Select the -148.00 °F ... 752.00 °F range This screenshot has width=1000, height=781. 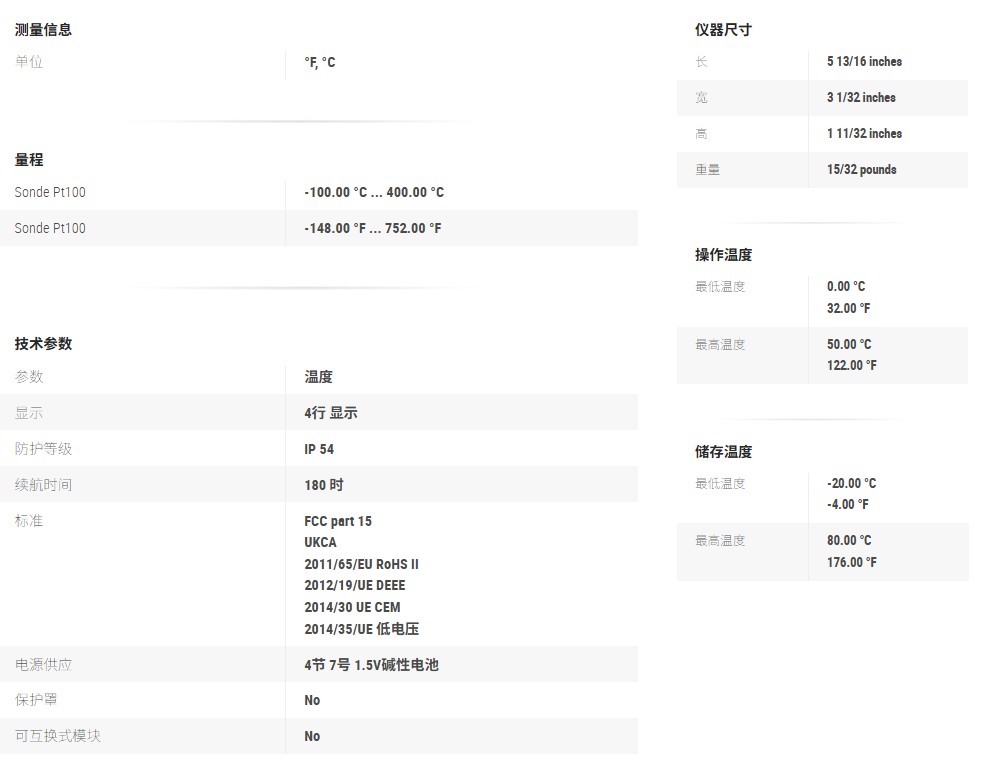[x=373, y=228]
